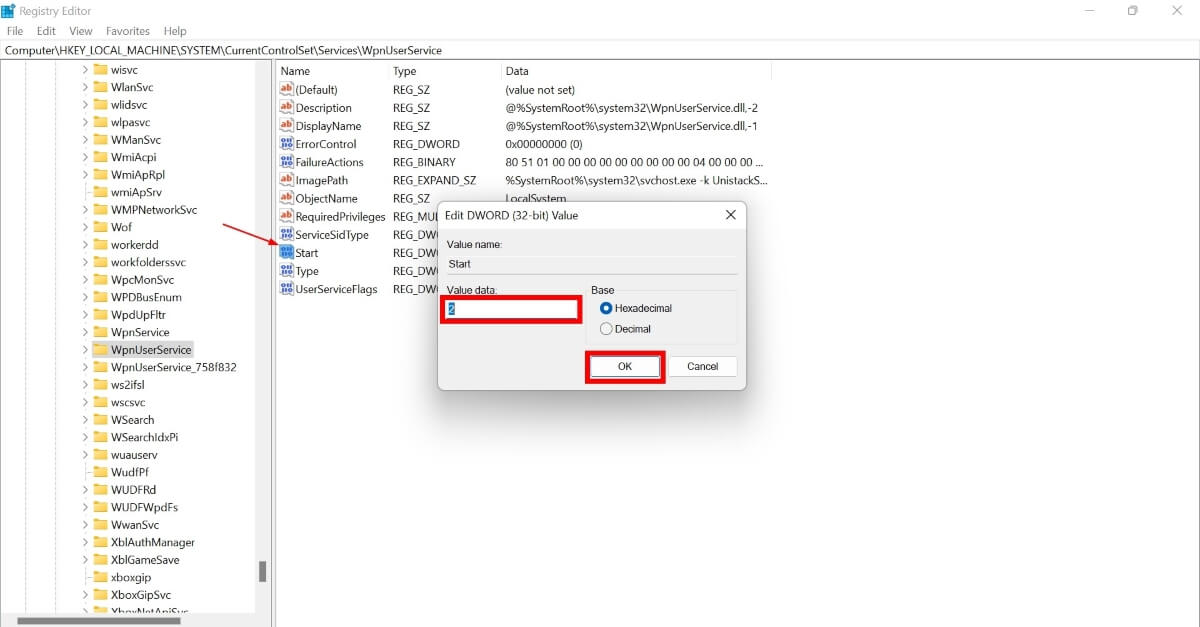Expand the WlanSvc service key

click(87, 87)
